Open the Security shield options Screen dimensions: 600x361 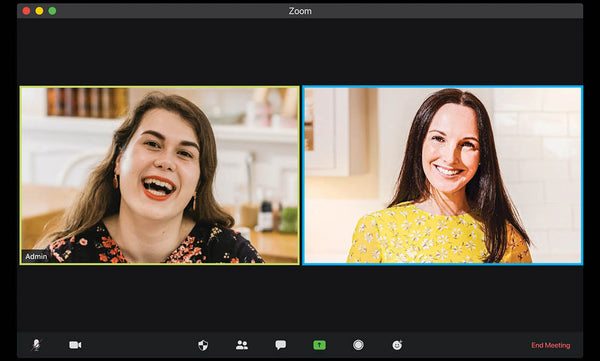pos(203,345)
